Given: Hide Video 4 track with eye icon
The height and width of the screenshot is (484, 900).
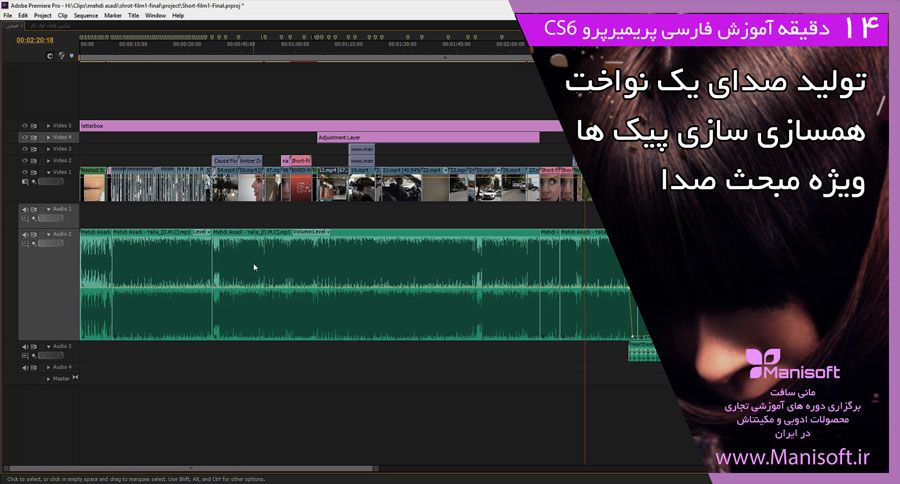Looking at the screenshot, I should (25, 137).
